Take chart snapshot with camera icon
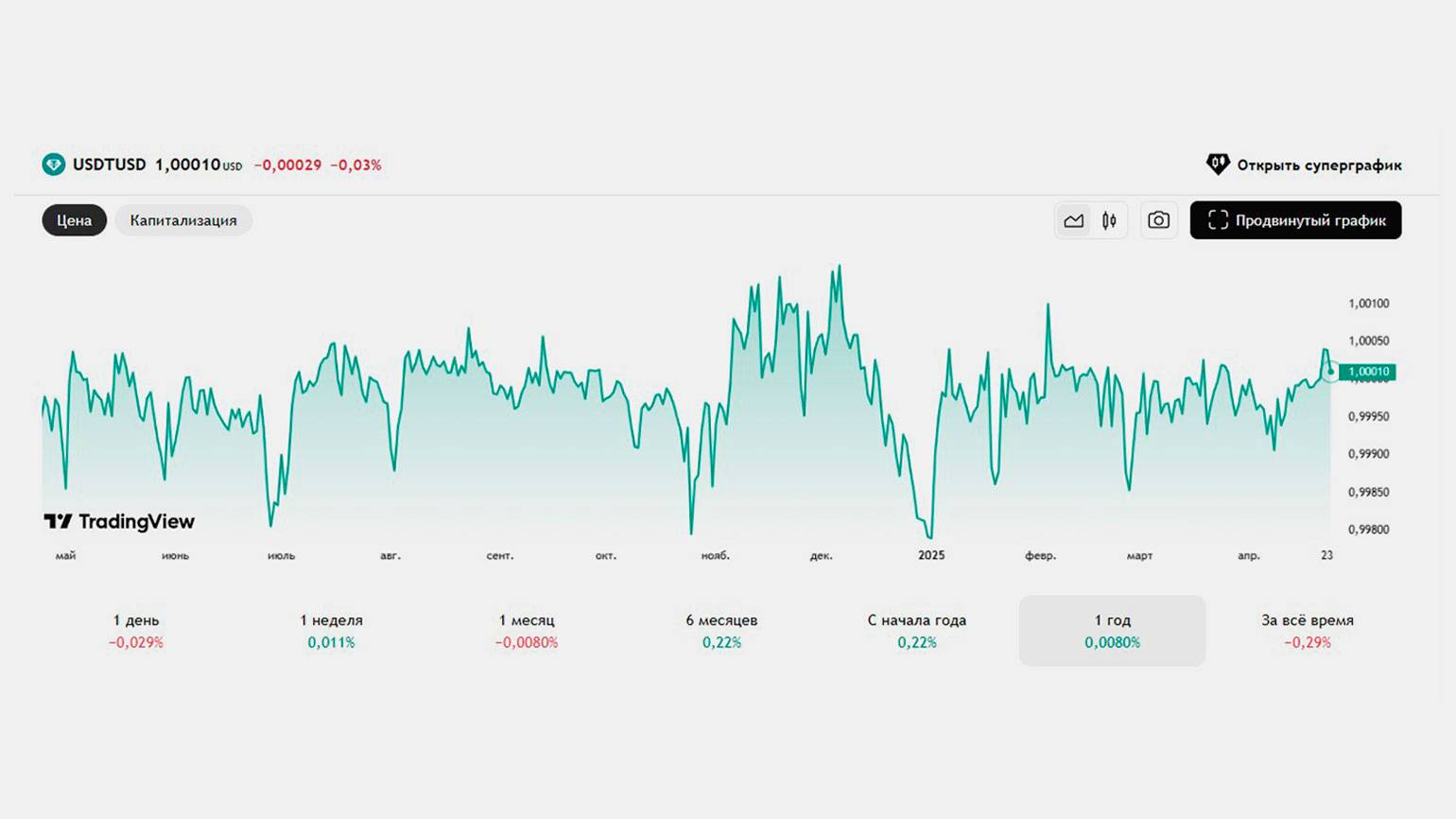1456x819 pixels. (1158, 220)
